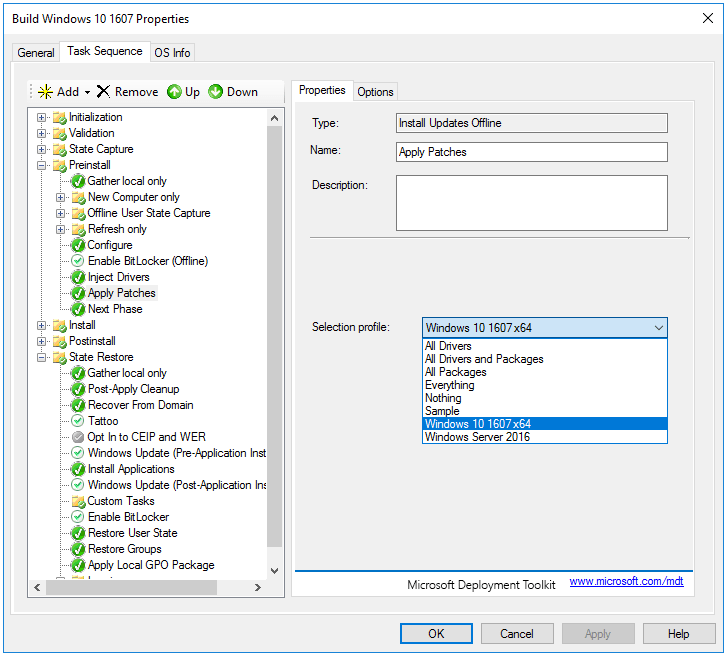The height and width of the screenshot is (656, 726).
Task: Click the icon beside Recover From Domain
Action: pyautogui.click(x=78, y=405)
